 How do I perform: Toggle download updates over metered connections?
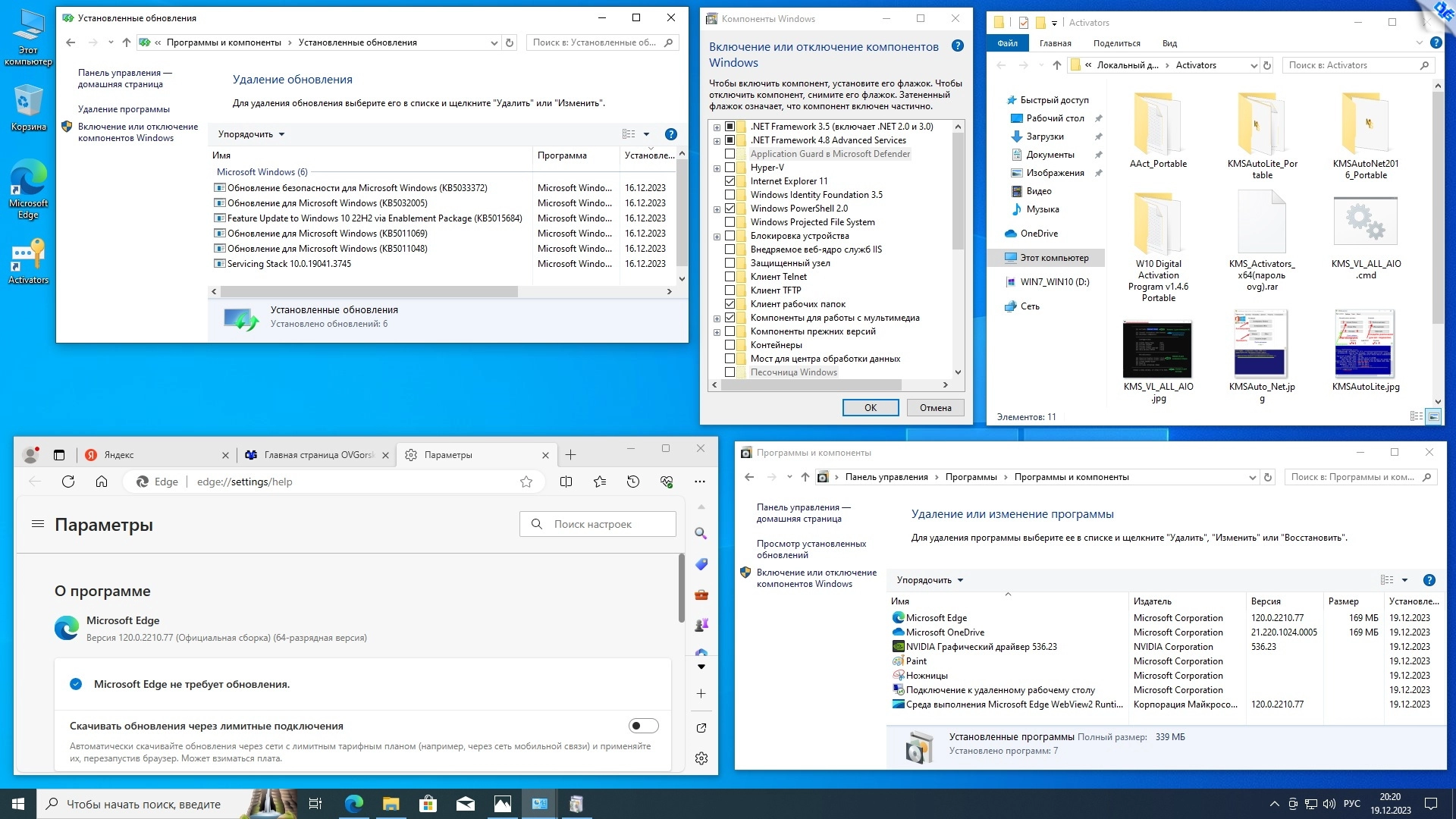(643, 726)
